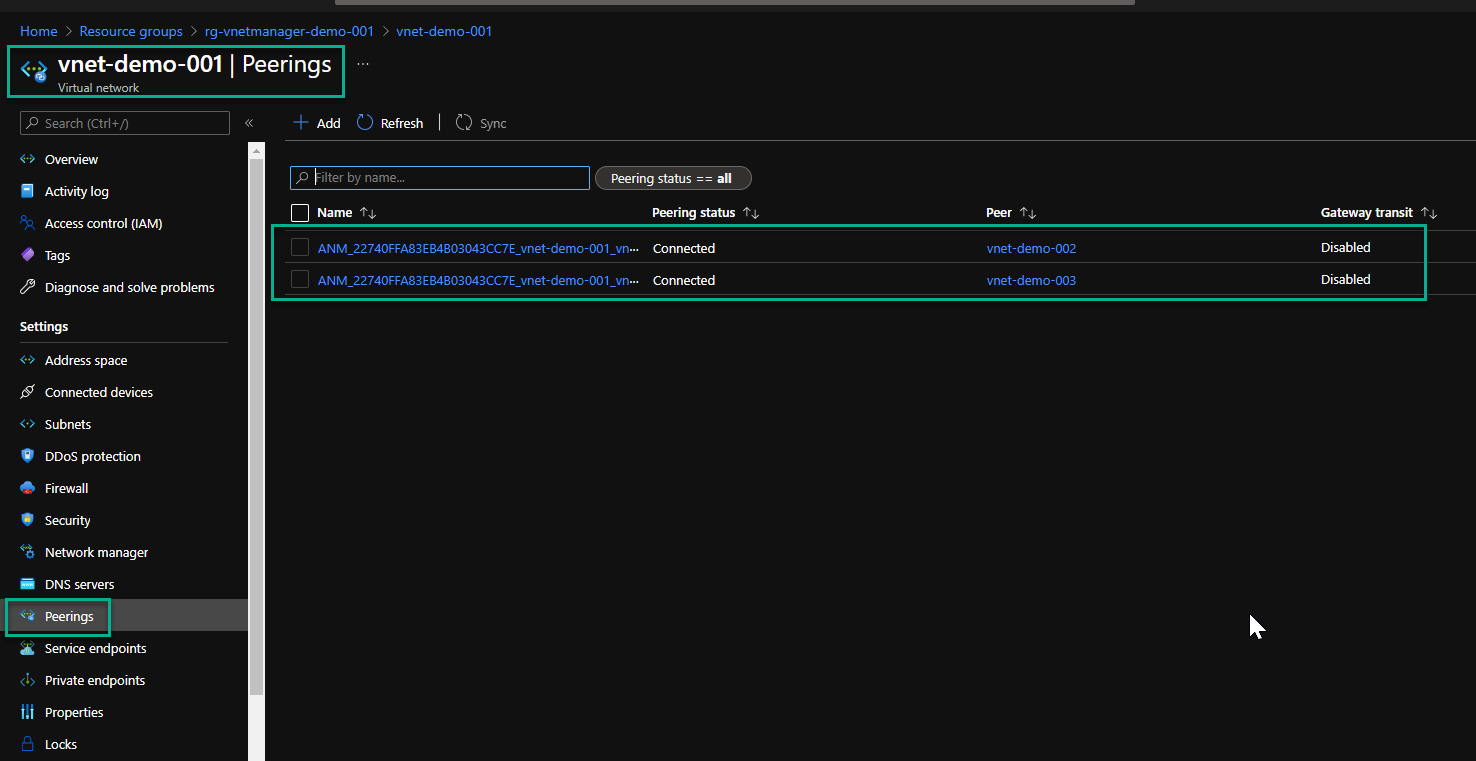Click the Sync arrows icon
1476x761 pixels.
point(464,123)
